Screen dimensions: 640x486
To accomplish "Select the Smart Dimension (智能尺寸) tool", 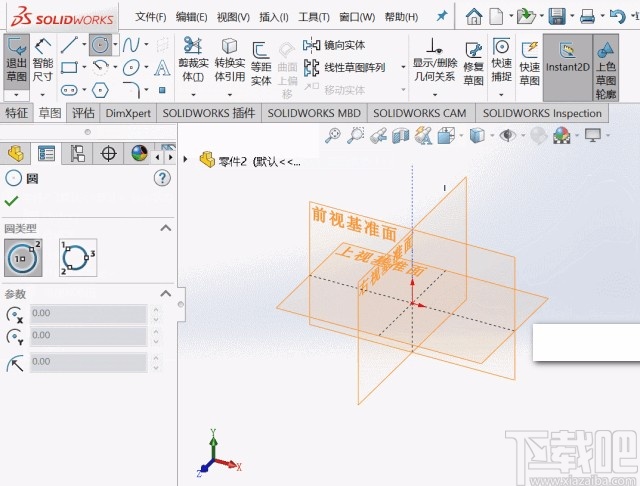I will click(43, 60).
